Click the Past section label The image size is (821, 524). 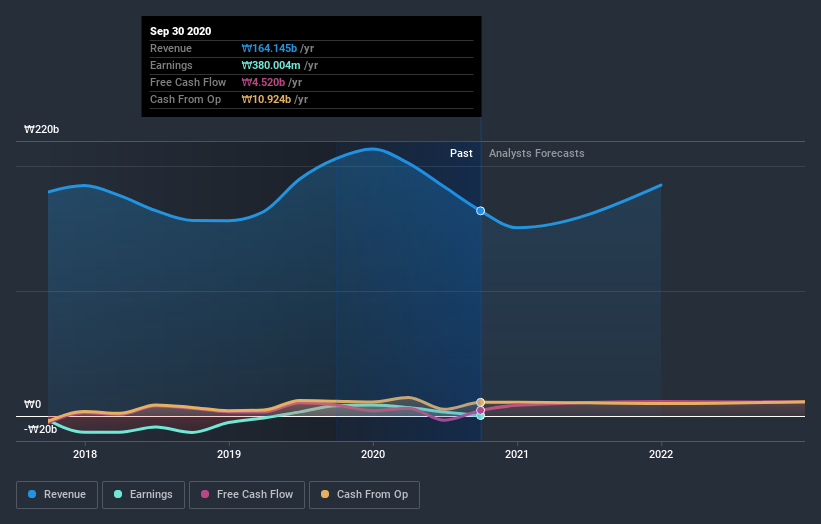pos(461,153)
